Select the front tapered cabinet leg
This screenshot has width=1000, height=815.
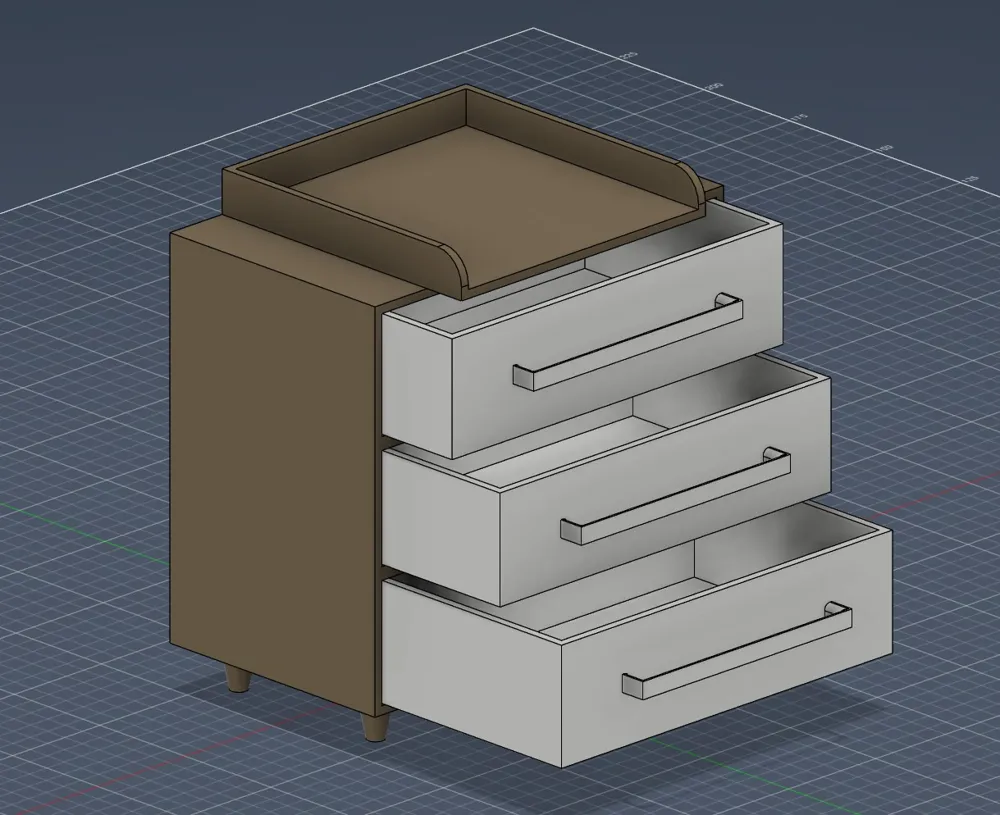pos(374,727)
